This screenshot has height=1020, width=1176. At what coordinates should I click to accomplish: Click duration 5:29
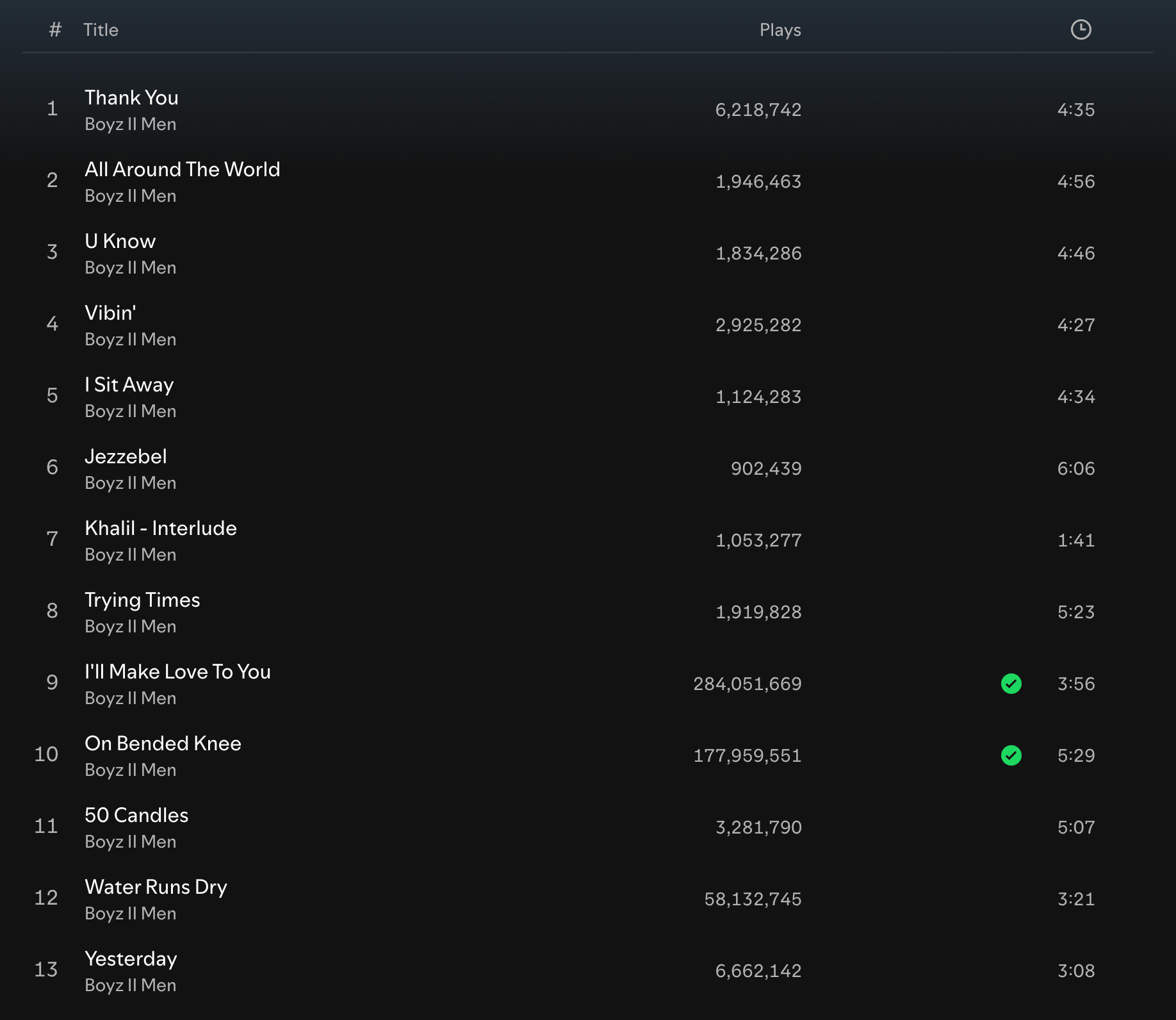click(1076, 755)
